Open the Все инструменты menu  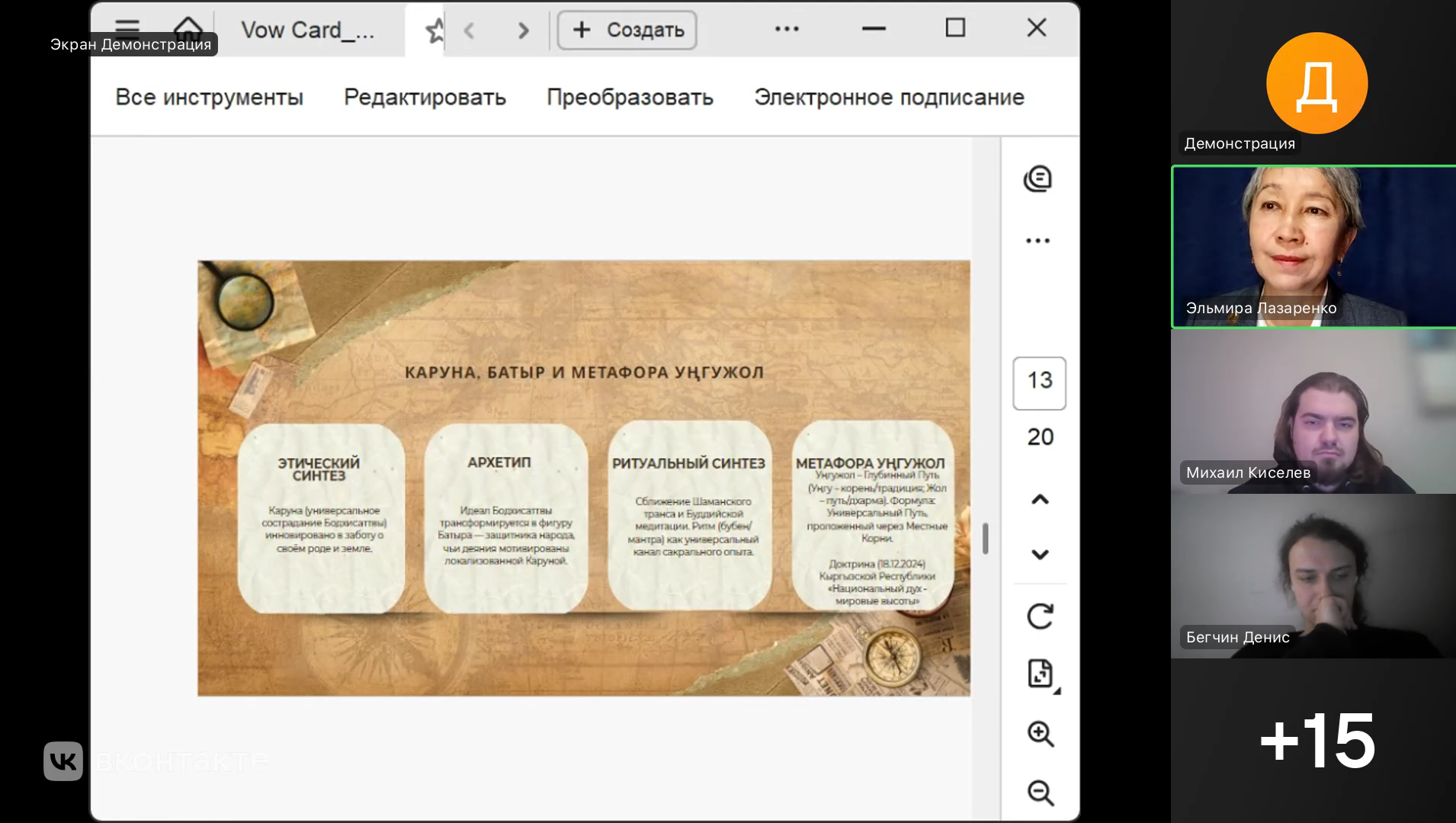coord(209,98)
